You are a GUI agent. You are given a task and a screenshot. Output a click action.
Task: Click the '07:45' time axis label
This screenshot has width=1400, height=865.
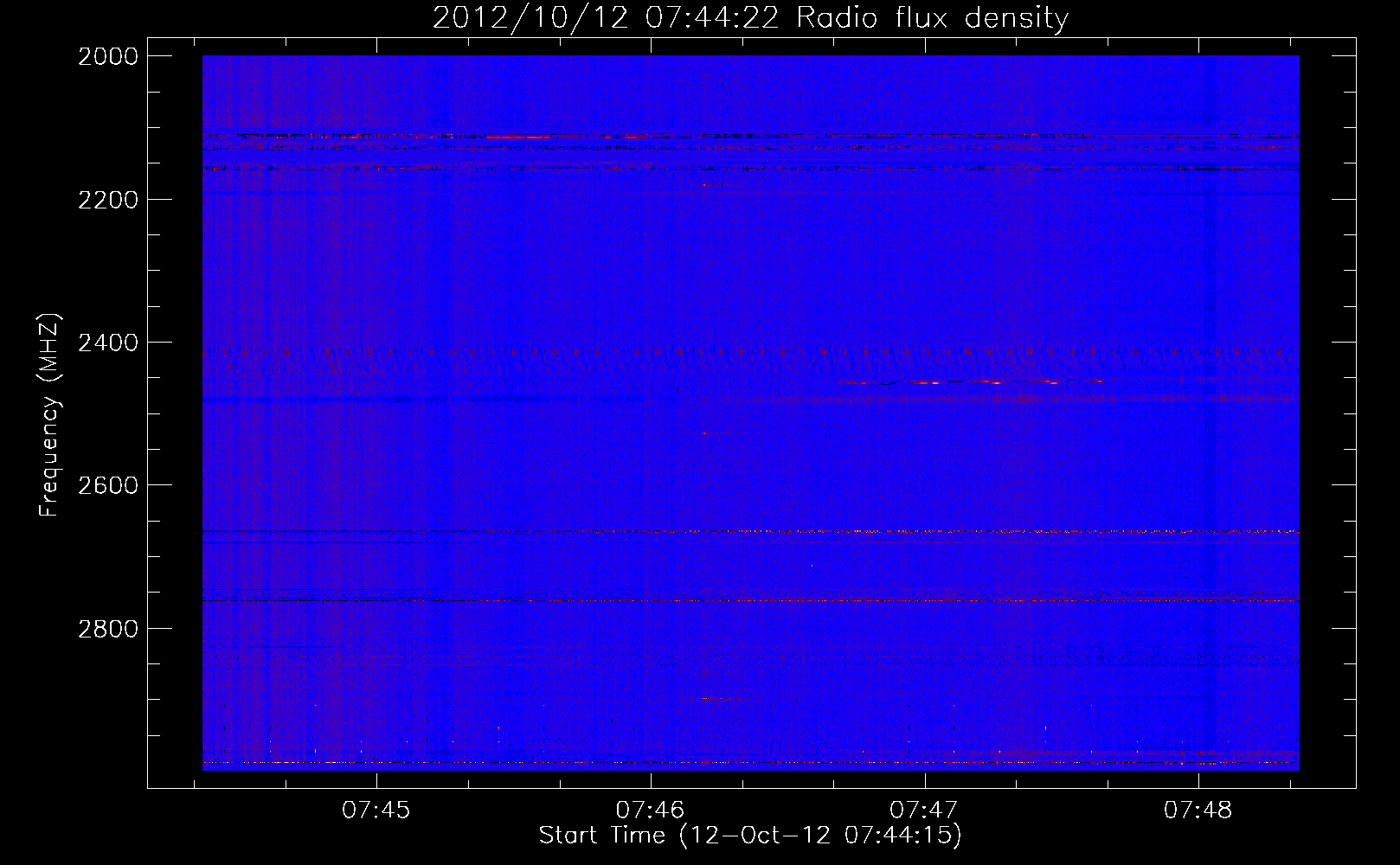[376, 811]
